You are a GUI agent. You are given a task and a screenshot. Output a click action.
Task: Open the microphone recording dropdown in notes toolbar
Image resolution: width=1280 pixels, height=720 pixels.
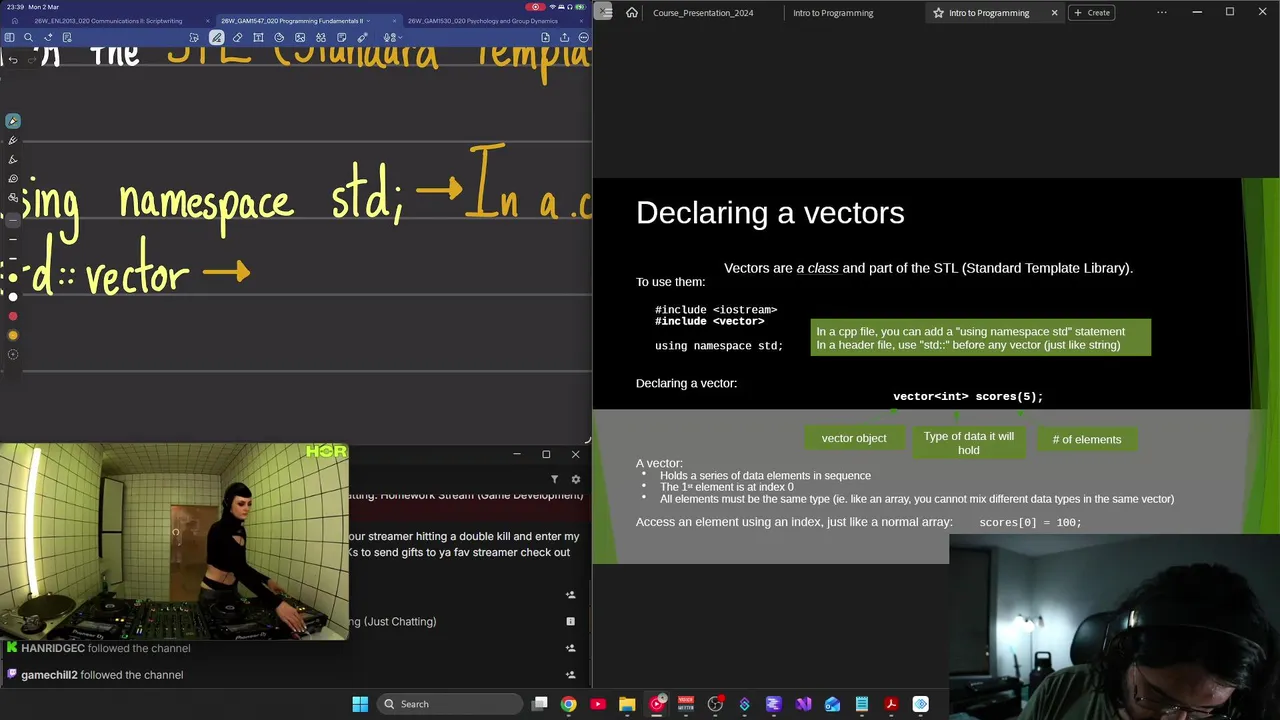point(392,37)
